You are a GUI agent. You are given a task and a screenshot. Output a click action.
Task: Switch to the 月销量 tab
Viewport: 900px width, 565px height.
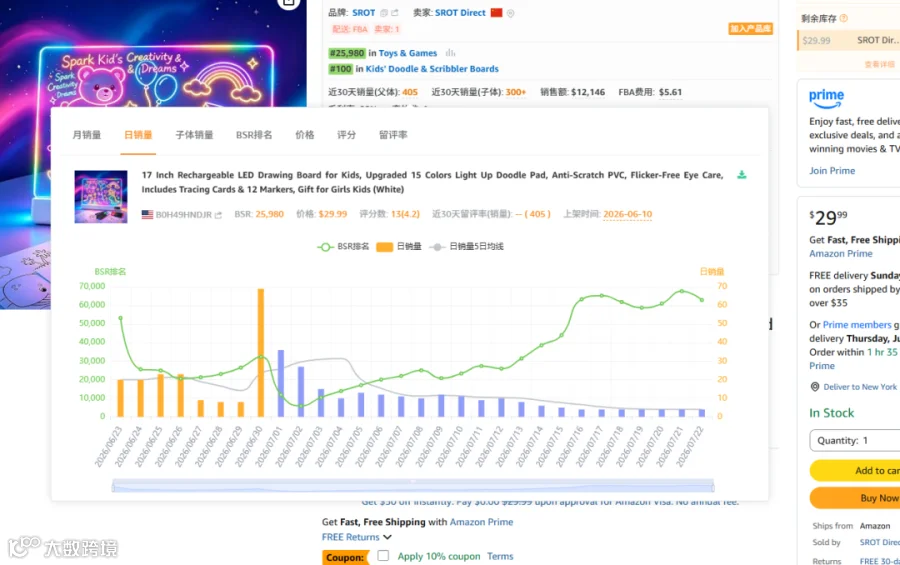(87, 135)
